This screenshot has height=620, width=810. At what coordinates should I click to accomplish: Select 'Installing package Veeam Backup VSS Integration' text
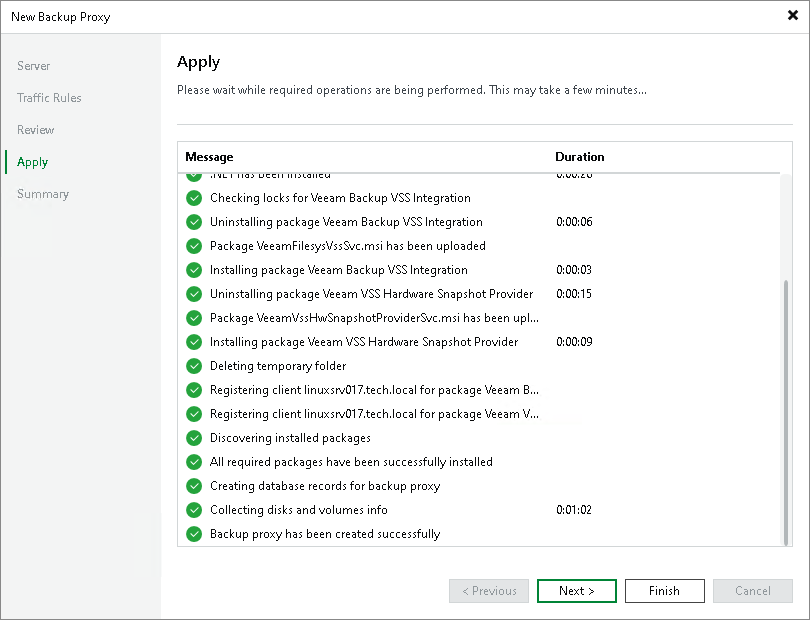(x=339, y=270)
